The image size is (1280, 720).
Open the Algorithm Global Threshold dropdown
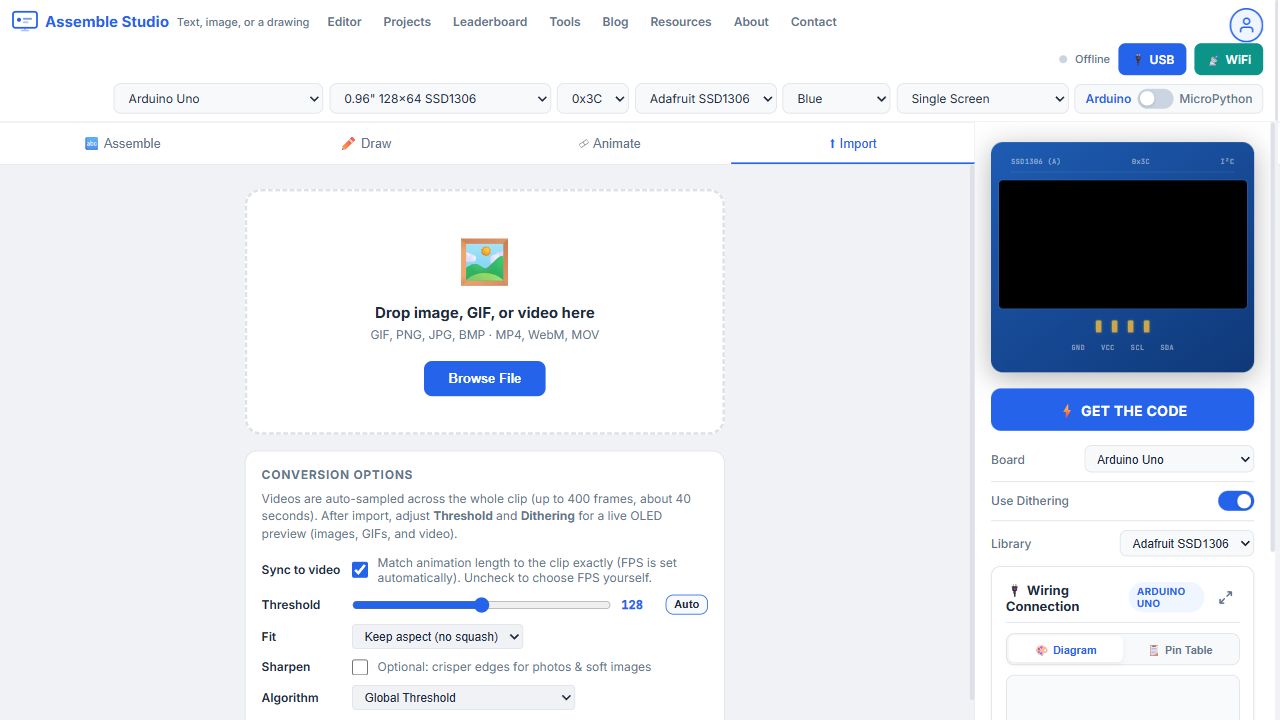[x=463, y=698]
